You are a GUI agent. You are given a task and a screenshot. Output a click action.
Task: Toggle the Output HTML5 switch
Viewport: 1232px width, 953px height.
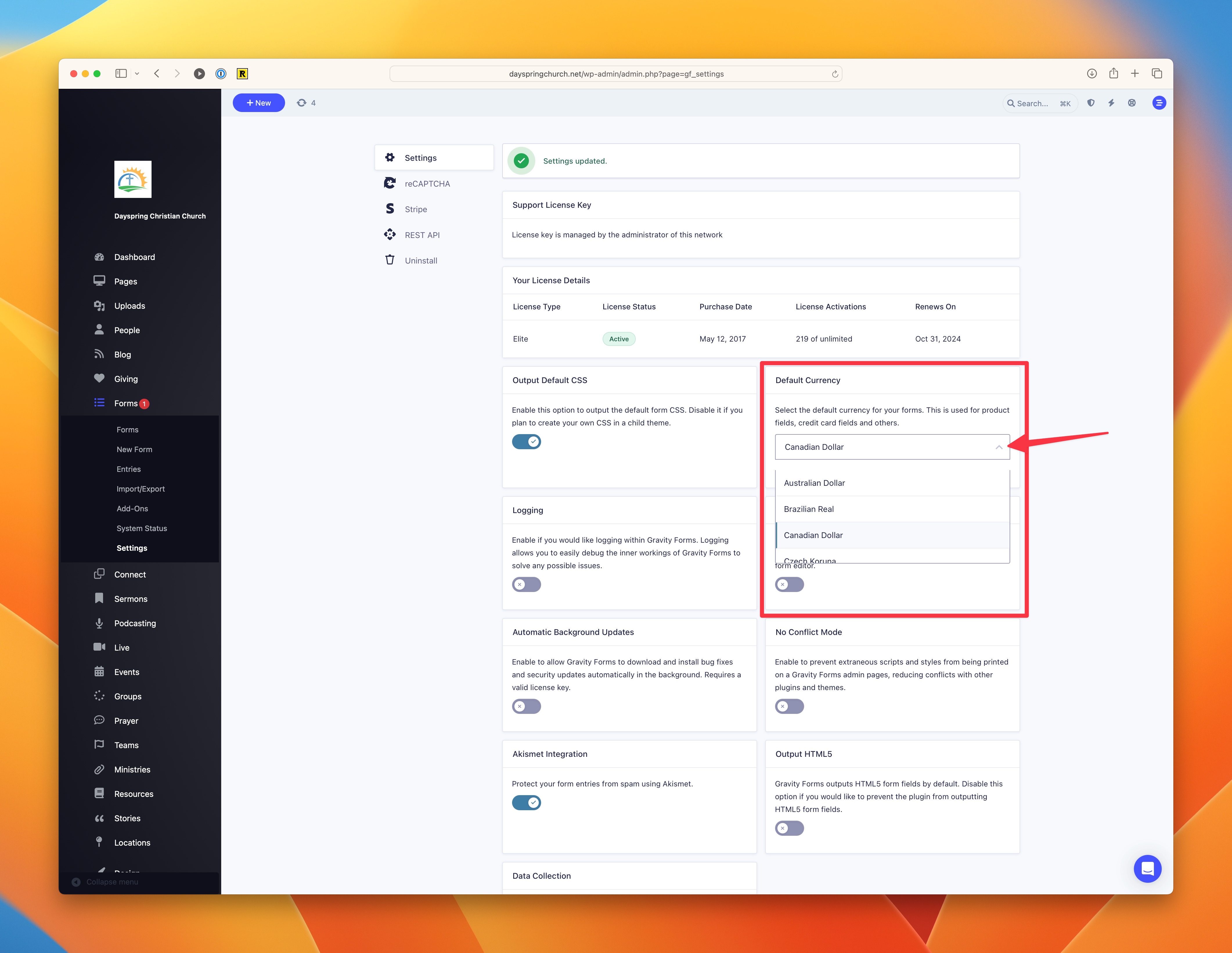[x=789, y=829]
